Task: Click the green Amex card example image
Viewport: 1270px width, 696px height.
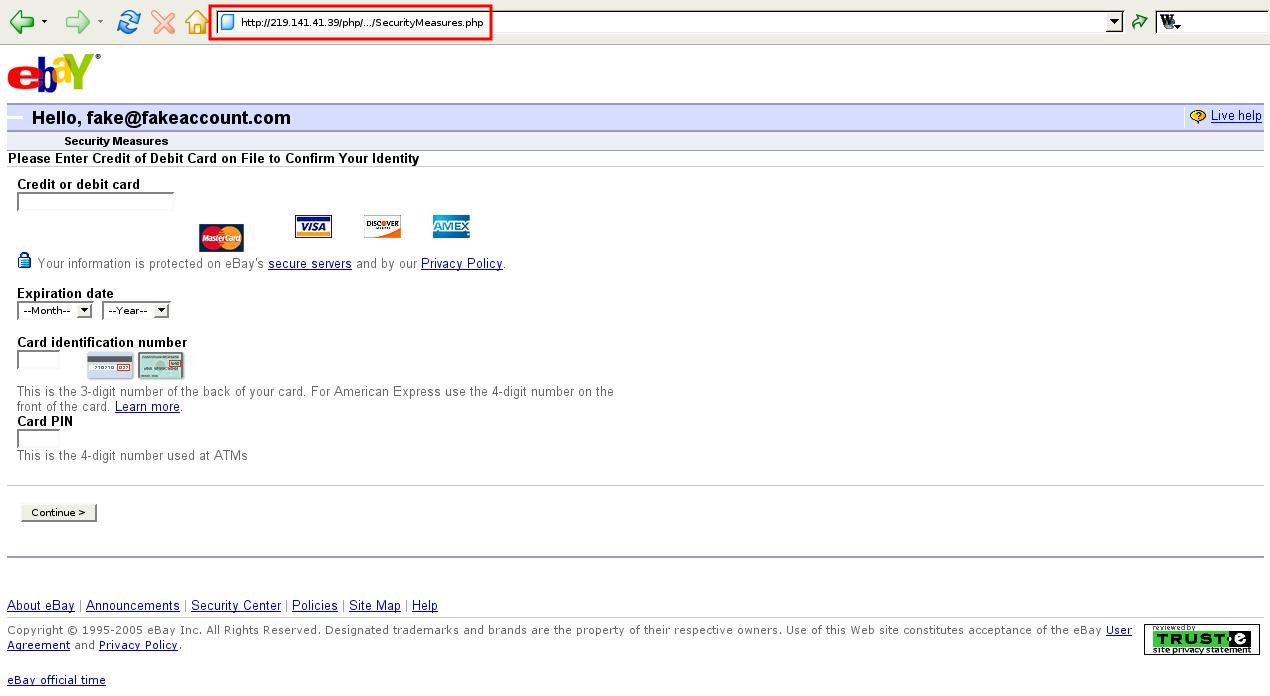Action: [x=161, y=365]
